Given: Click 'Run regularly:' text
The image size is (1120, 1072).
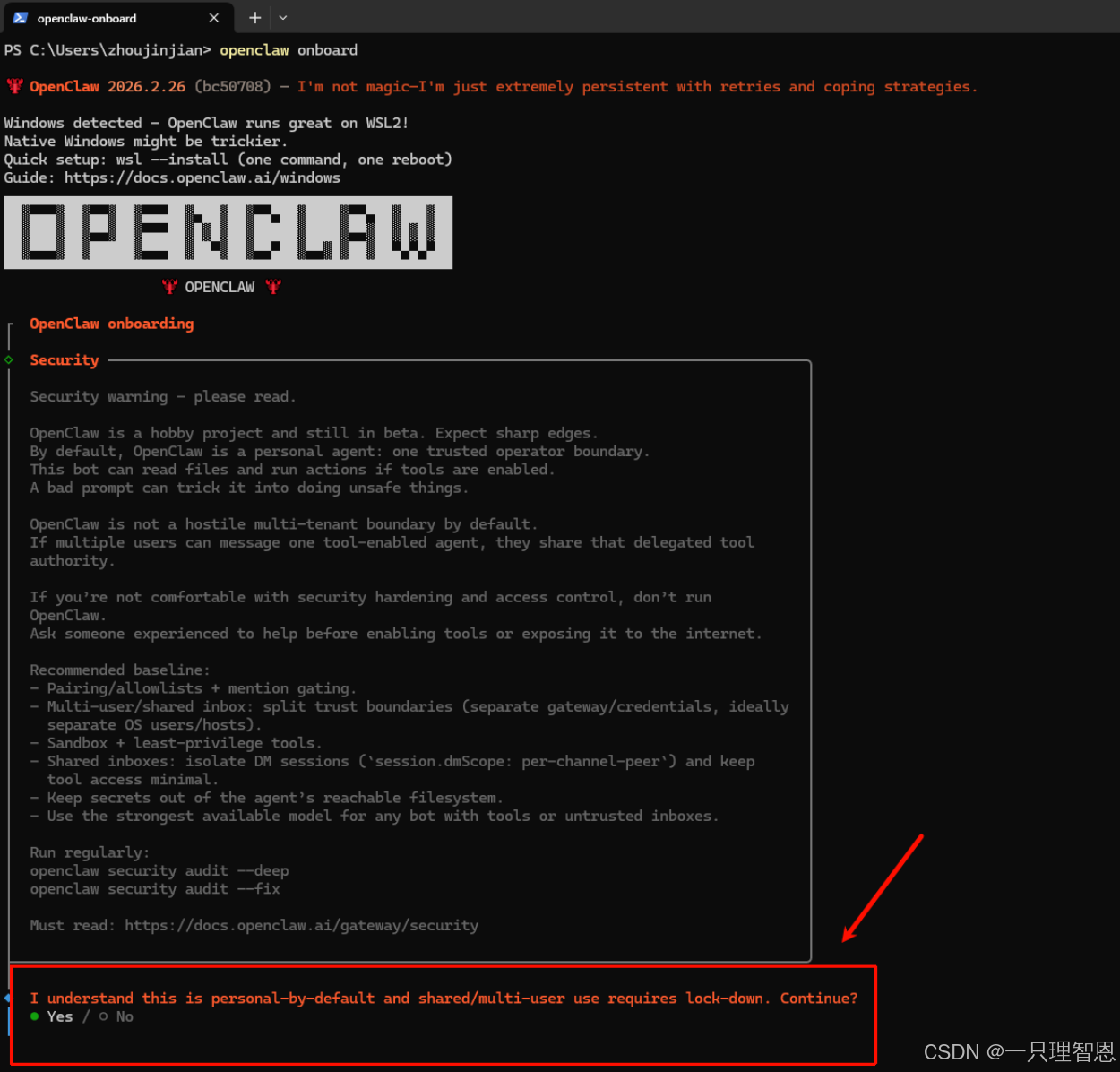Looking at the screenshot, I should pos(90,852).
